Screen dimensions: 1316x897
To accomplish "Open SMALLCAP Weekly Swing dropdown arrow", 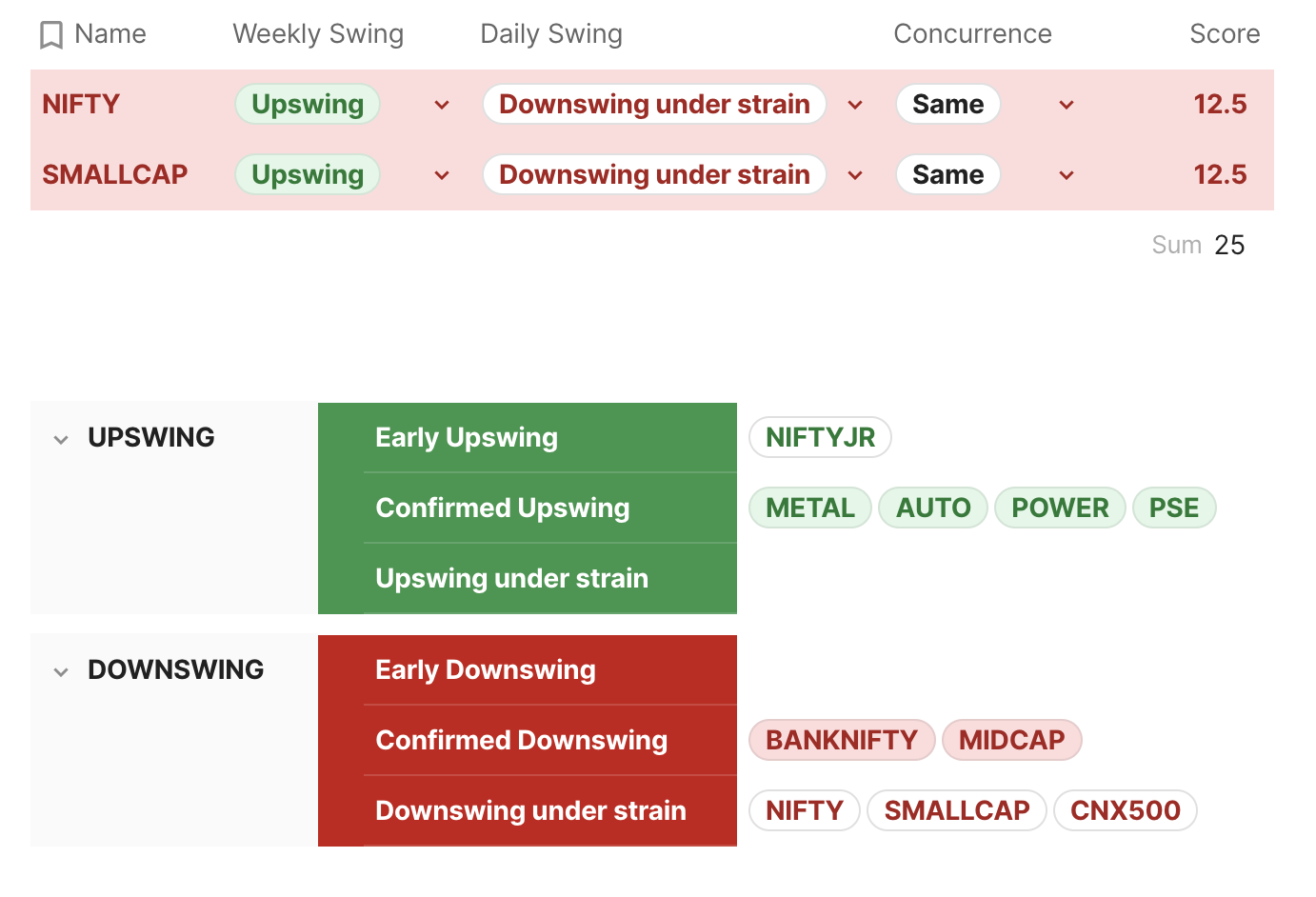I will pyautogui.click(x=442, y=175).
